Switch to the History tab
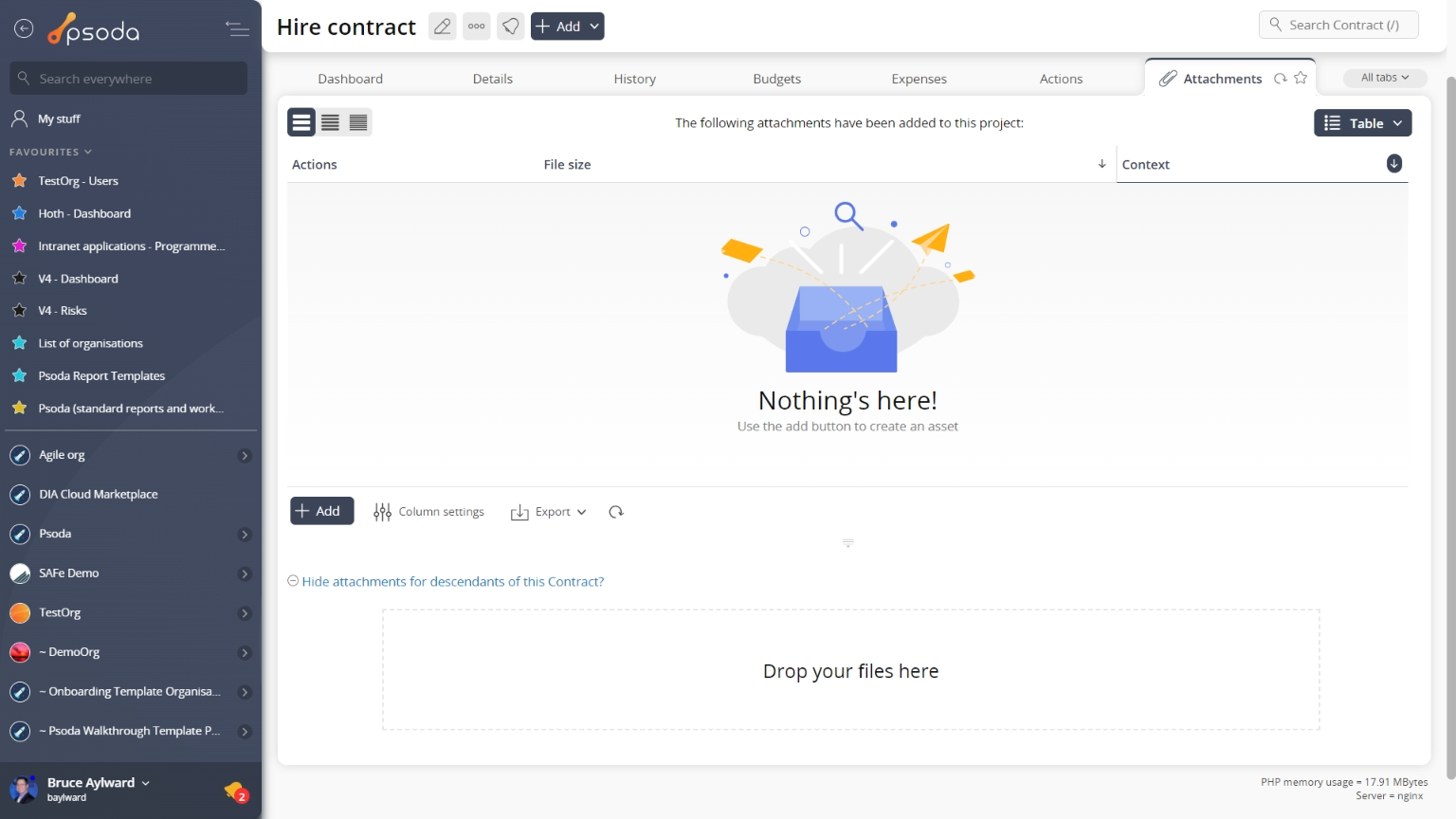 coord(635,79)
